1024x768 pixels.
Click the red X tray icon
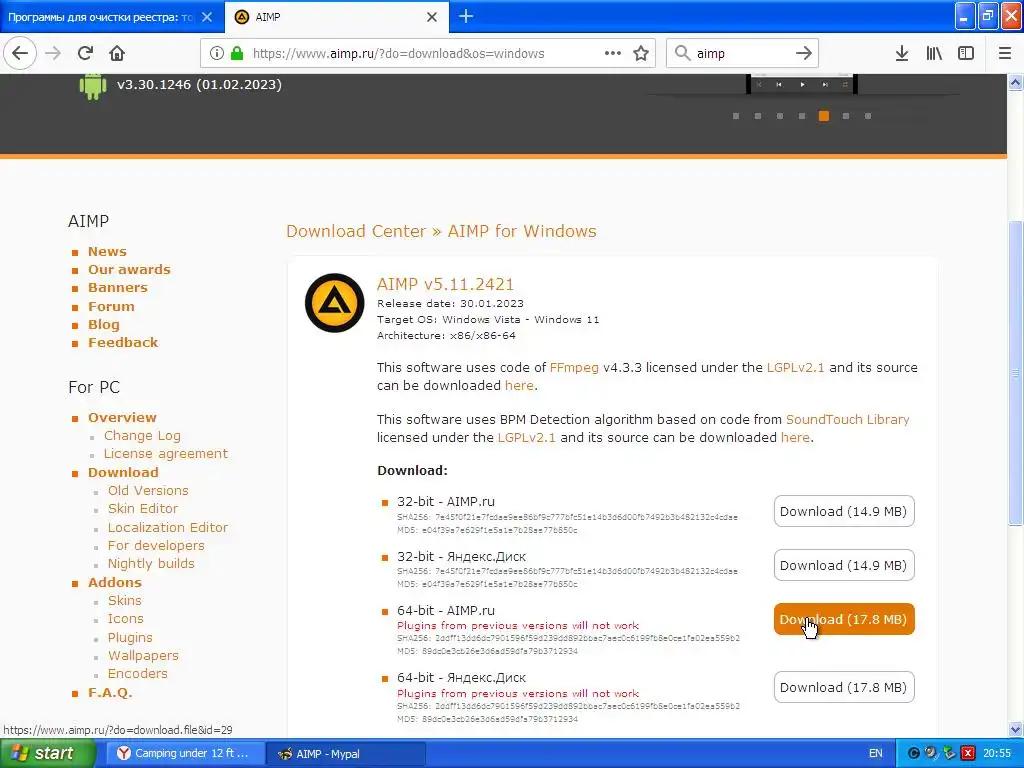tap(967, 754)
